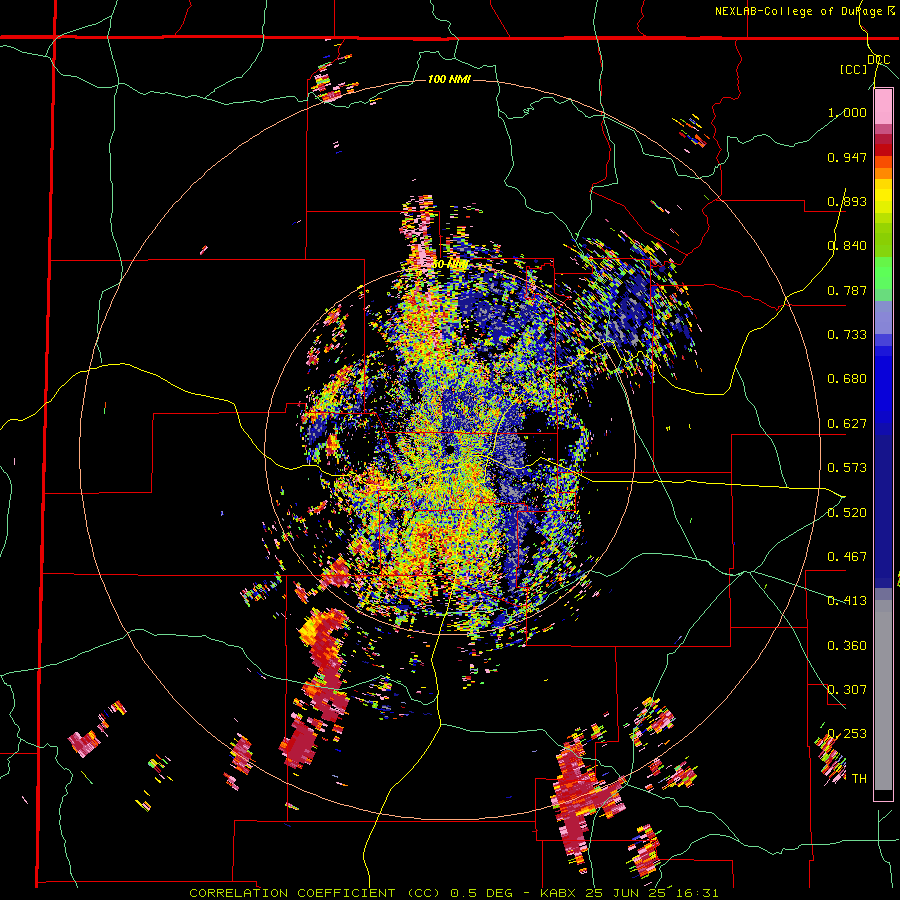
Task: Click the 0.840 legend value
Action: click(x=847, y=246)
